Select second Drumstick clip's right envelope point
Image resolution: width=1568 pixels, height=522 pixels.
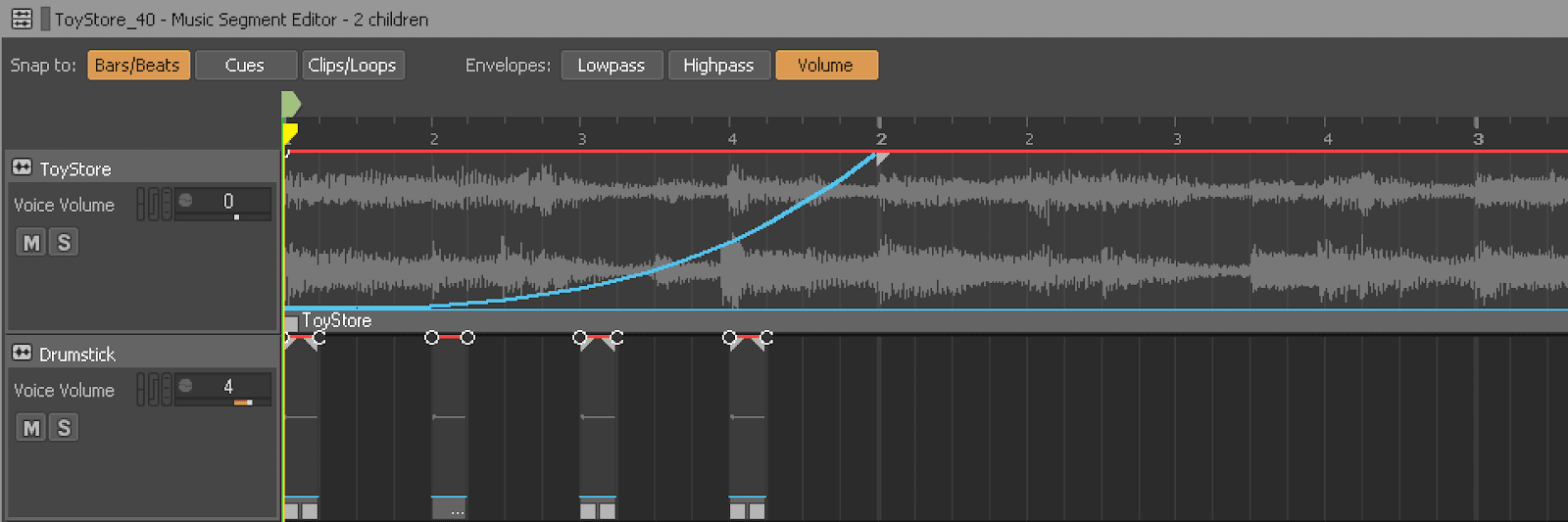click(467, 338)
